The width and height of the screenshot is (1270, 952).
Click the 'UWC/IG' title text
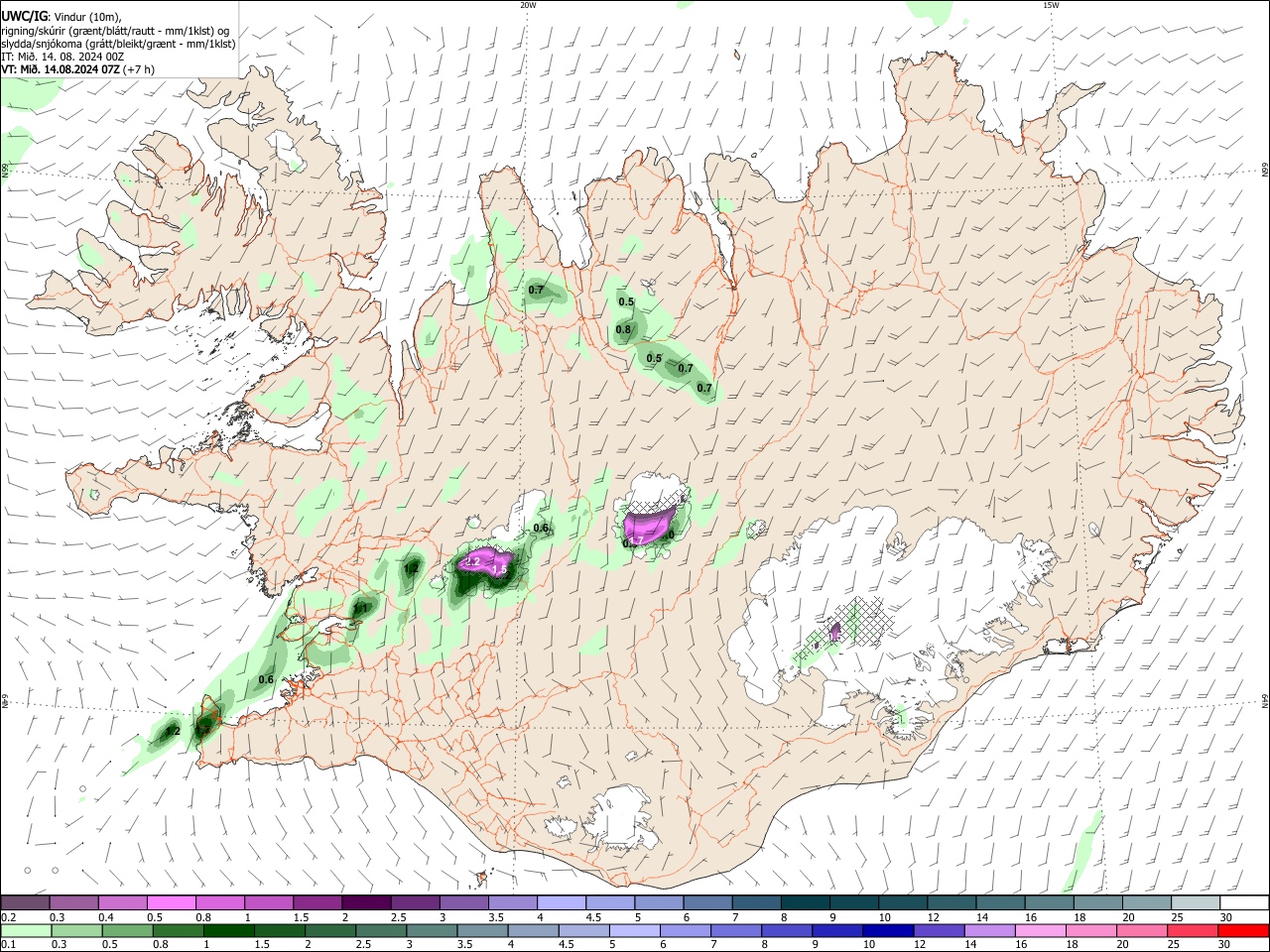tap(24, 15)
